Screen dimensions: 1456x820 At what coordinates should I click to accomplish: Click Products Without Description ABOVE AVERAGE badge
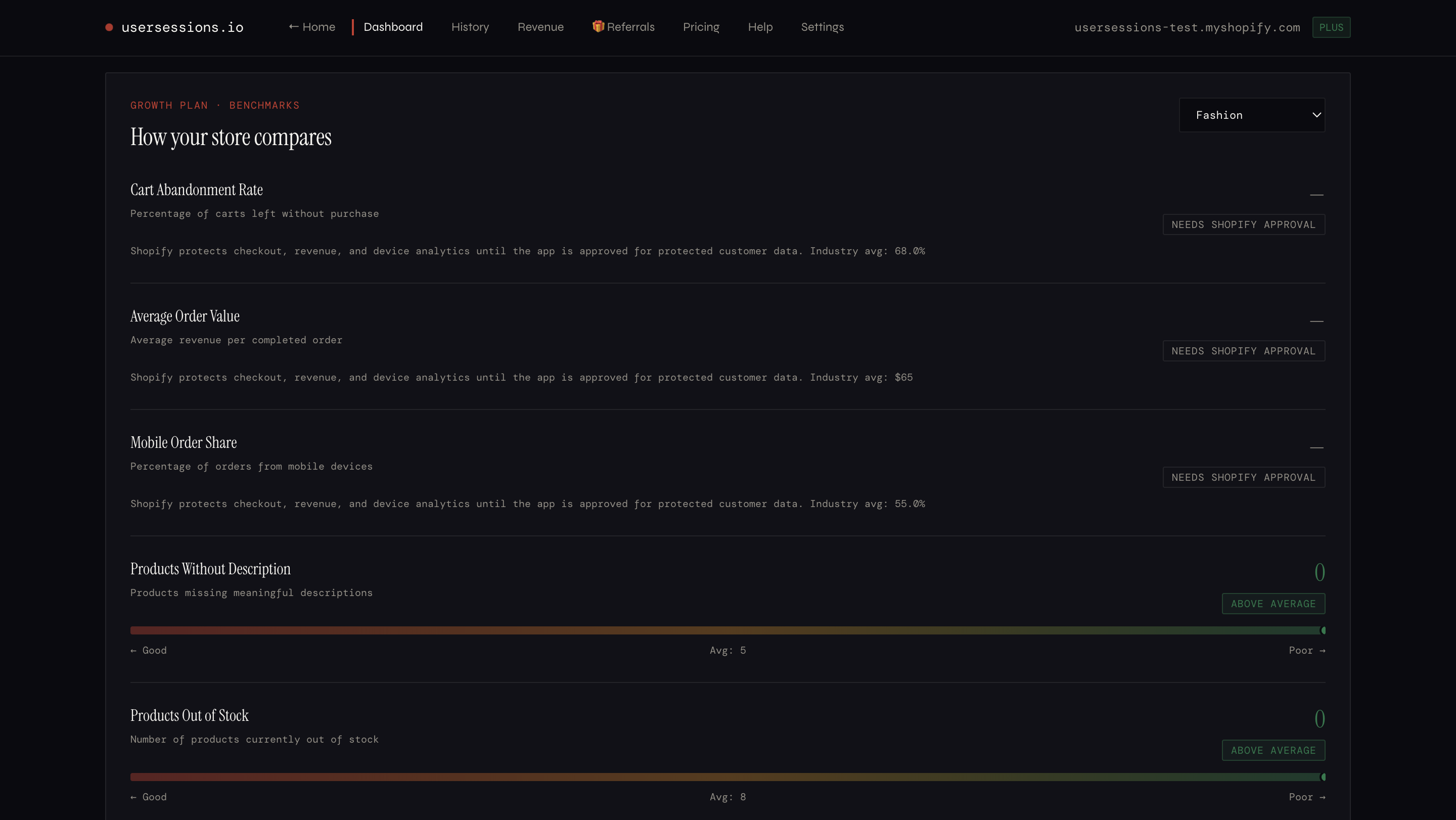pyautogui.click(x=1273, y=604)
